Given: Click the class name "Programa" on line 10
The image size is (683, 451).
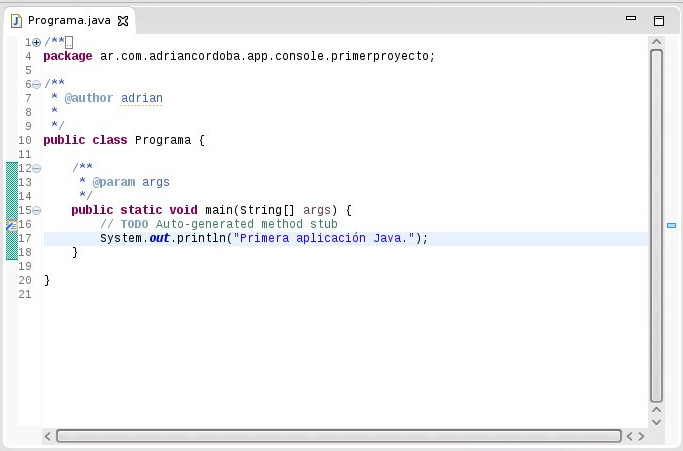Looking at the screenshot, I should tap(163, 140).
